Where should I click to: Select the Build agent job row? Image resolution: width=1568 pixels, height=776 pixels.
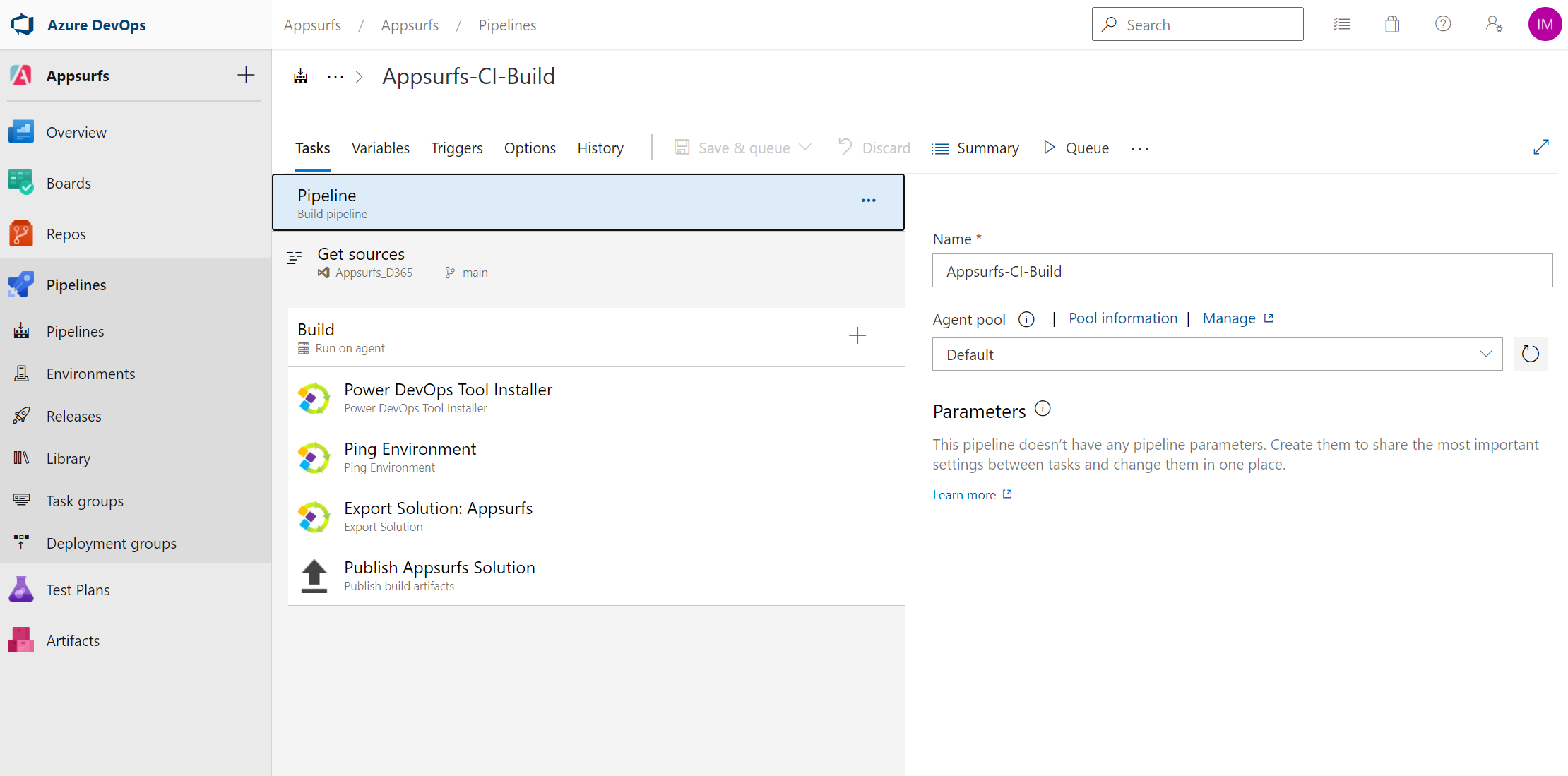tap(596, 338)
